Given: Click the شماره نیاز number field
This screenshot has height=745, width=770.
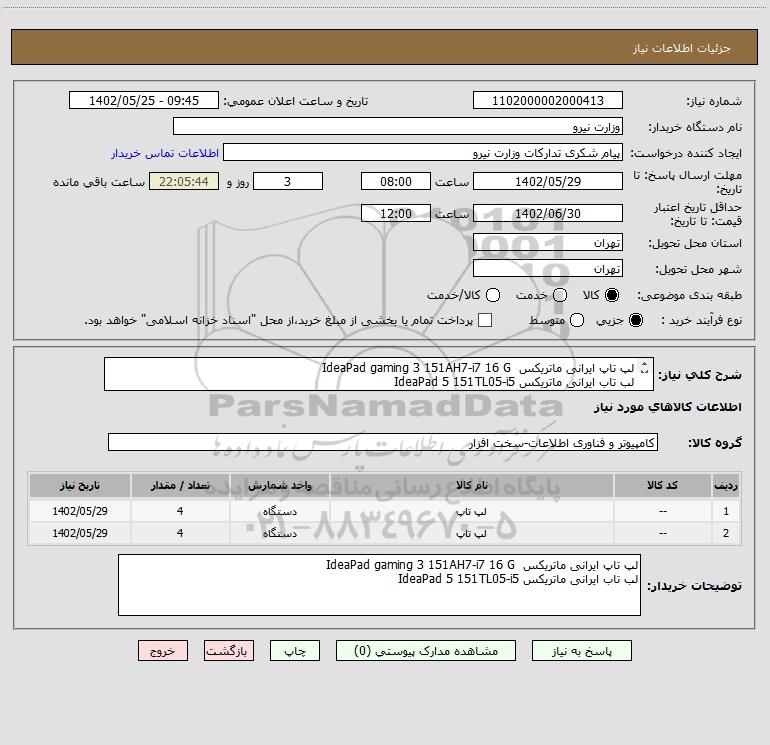Looking at the screenshot, I should pyautogui.click(x=548, y=101).
